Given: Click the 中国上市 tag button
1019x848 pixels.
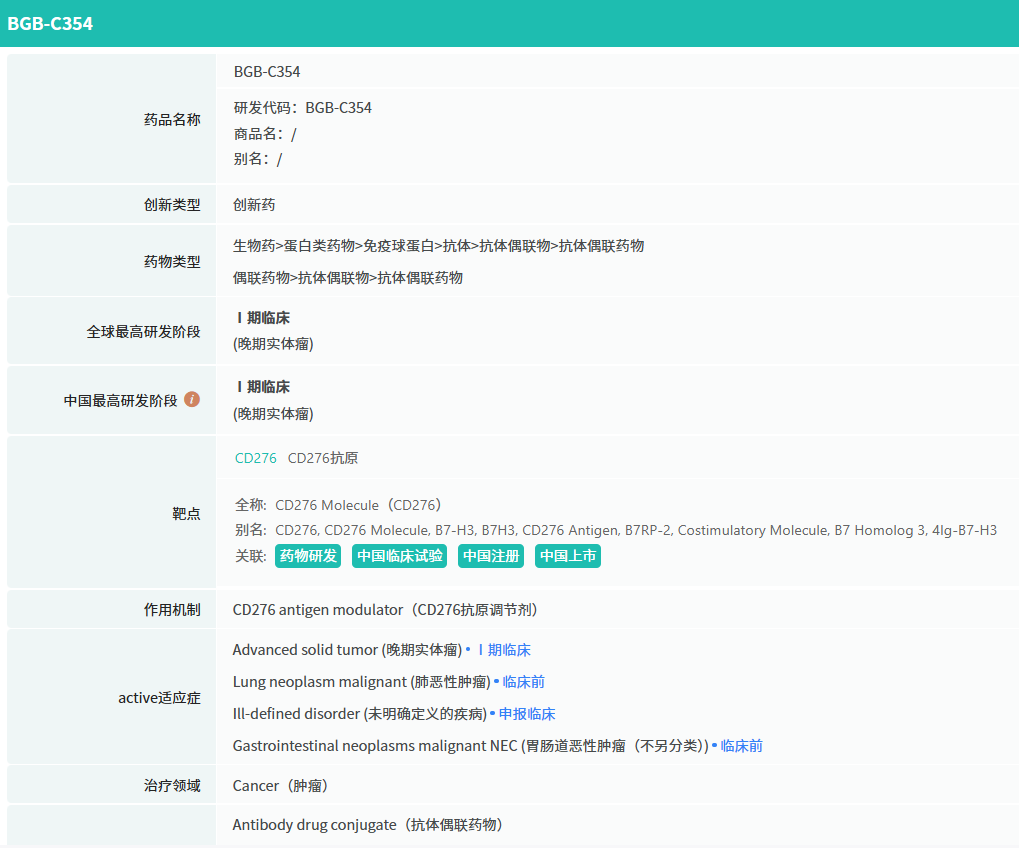Looking at the screenshot, I should [568, 556].
